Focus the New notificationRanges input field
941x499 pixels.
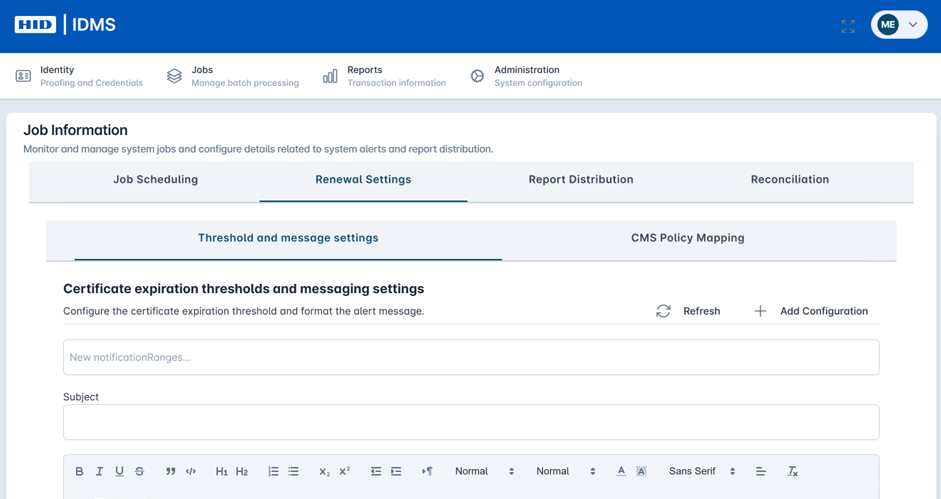(x=471, y=357)
